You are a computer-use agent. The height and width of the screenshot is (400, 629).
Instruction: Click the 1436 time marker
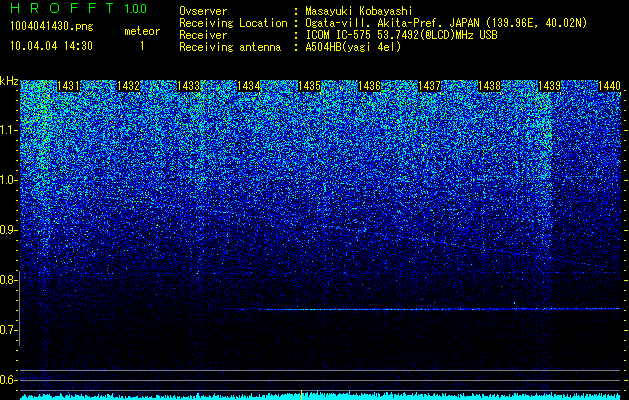(x=369, y=86)
